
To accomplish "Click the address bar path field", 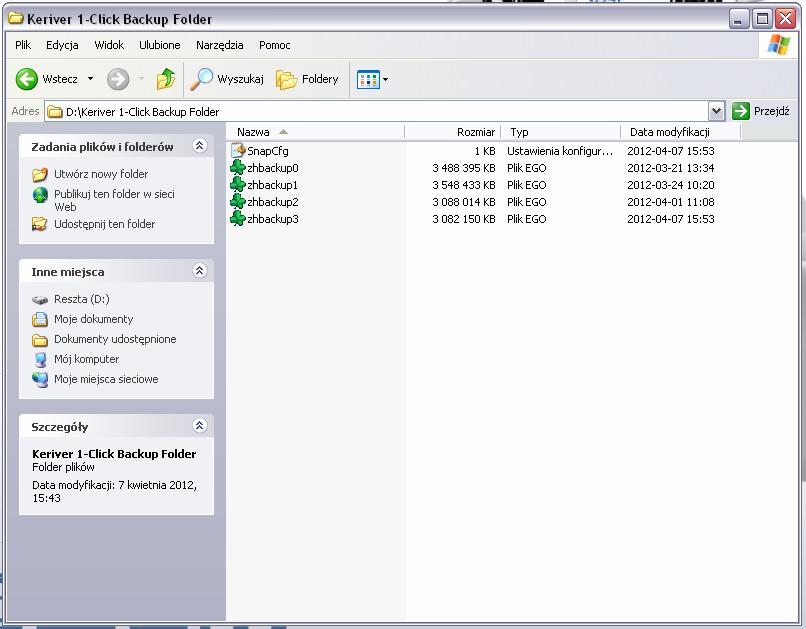I will 377,112.
